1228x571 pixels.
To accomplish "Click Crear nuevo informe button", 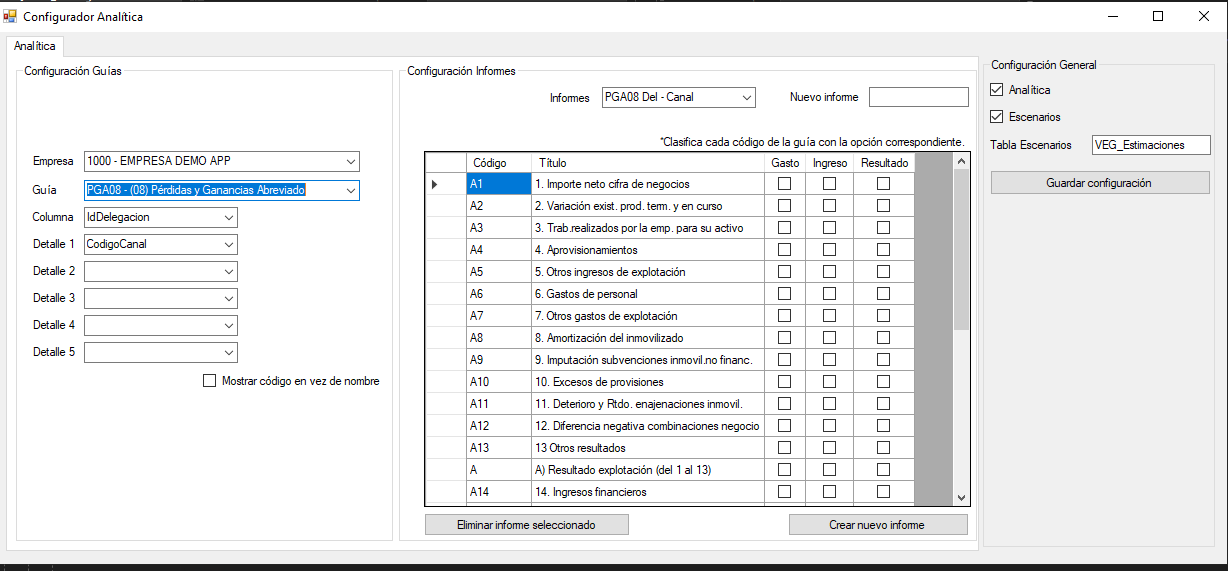I will coord(877,525).
